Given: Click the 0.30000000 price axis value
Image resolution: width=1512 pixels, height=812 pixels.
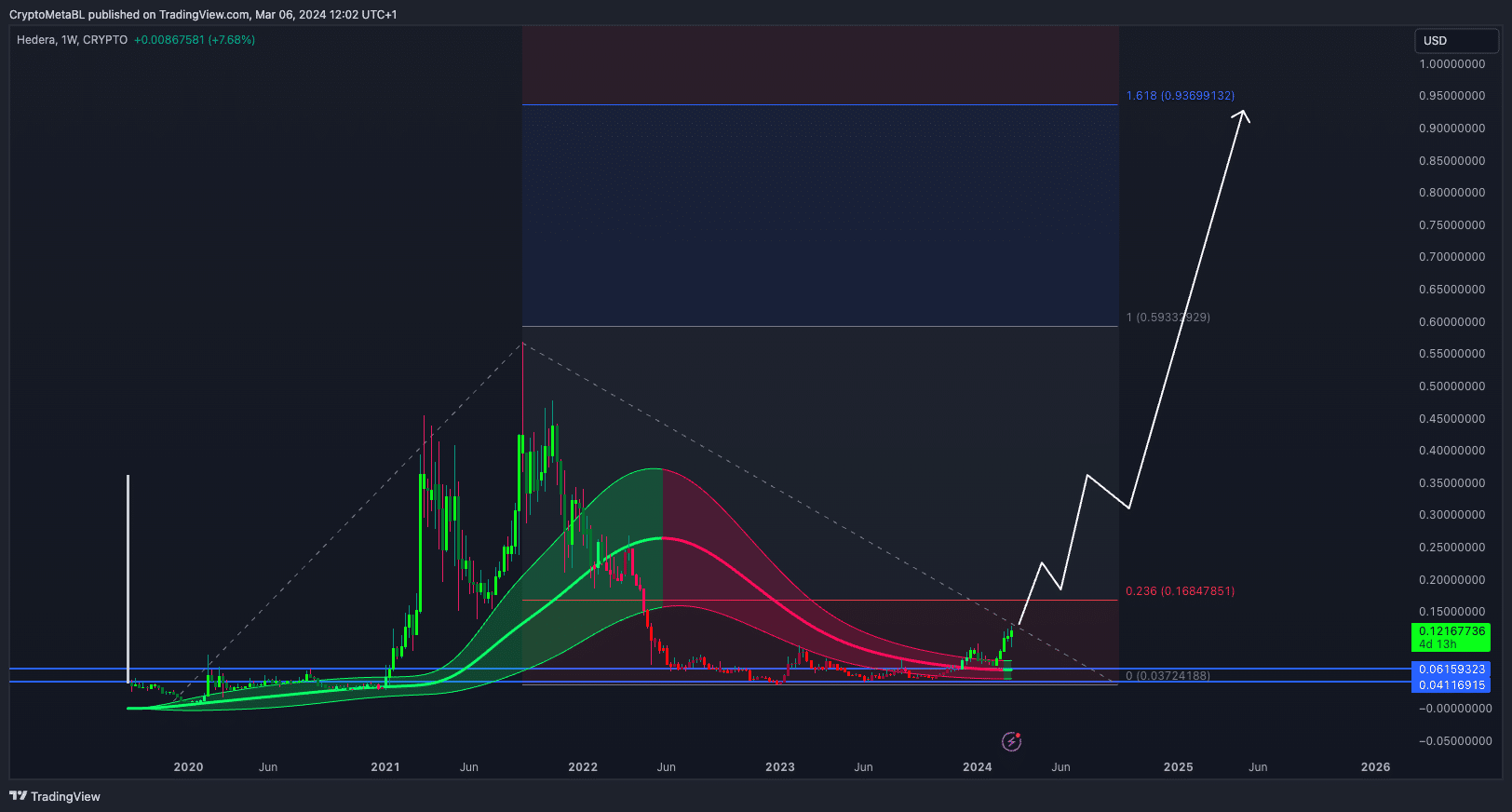Looking at the screenshot, I should pyautogui.click(x=1452, y=515).
